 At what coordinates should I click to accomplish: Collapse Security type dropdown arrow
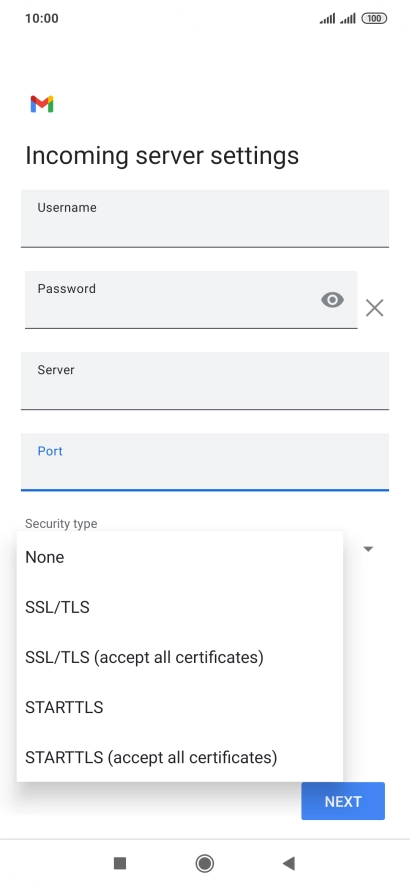[x=368, y=549]
